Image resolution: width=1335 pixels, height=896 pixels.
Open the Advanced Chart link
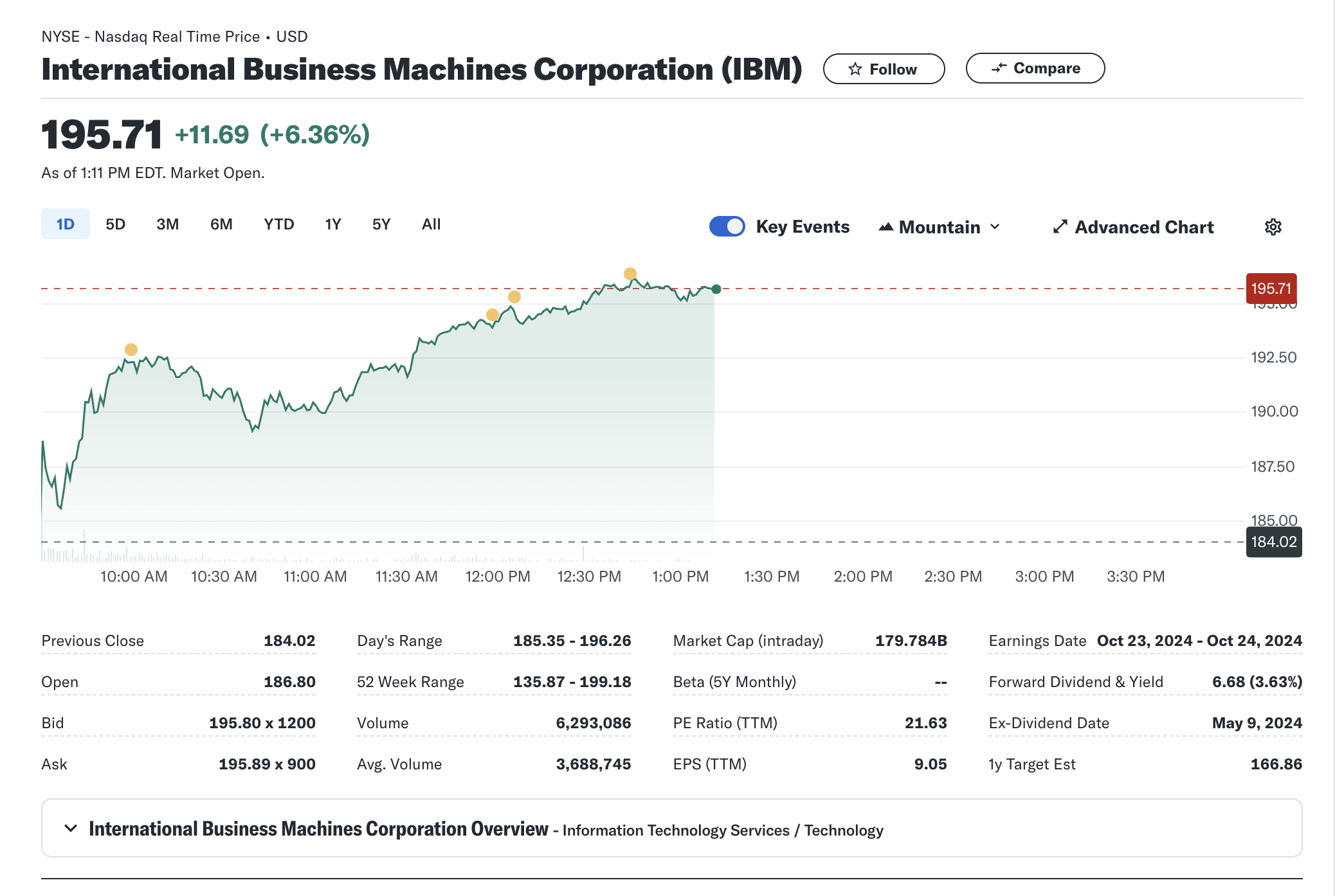point(1133,227)
